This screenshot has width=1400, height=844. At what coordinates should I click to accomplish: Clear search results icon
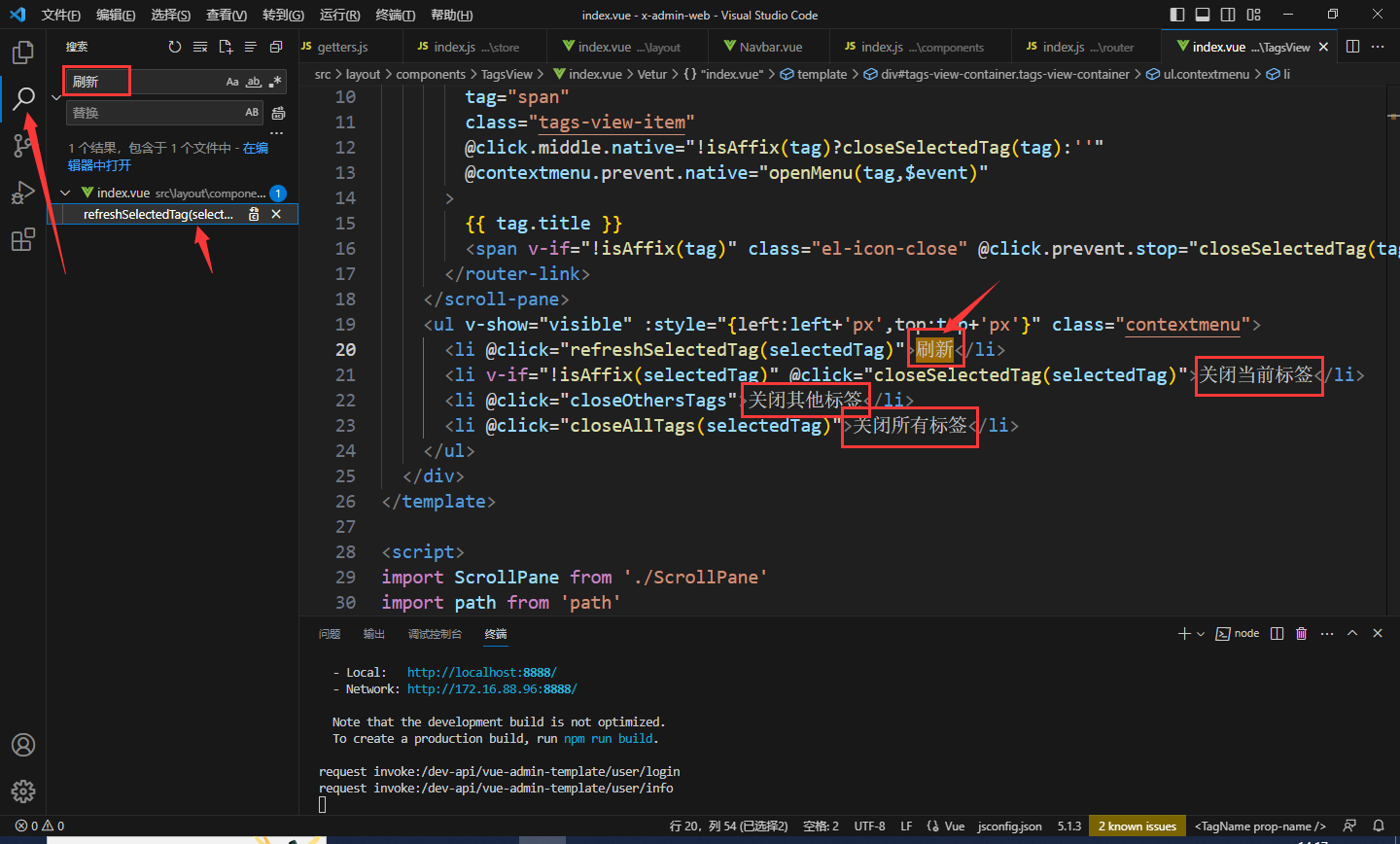200,47
